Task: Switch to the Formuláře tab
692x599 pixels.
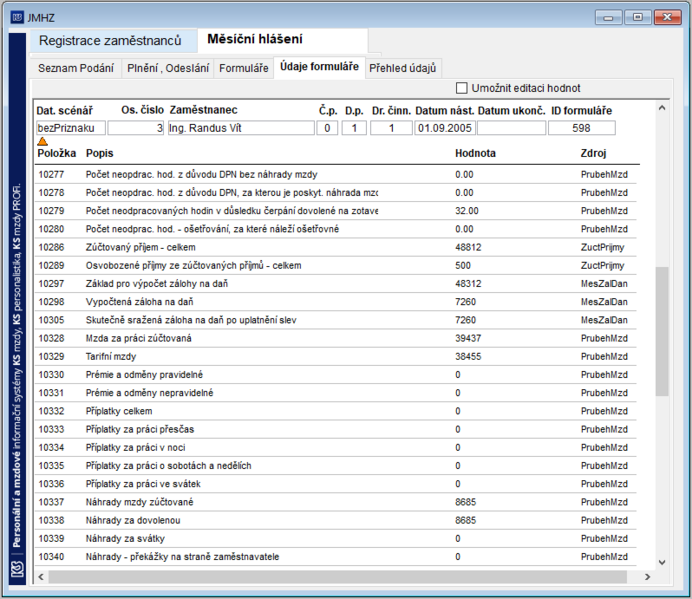Action: (244, 68)
